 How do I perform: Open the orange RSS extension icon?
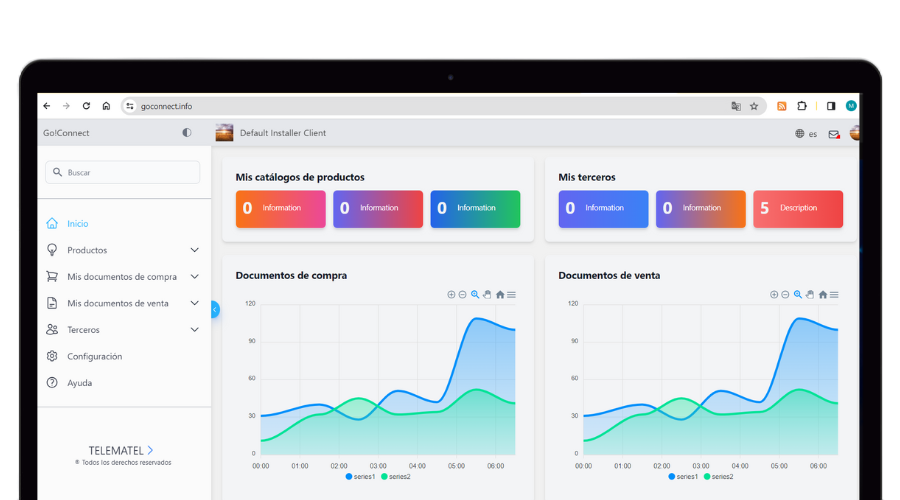(782, 106)
